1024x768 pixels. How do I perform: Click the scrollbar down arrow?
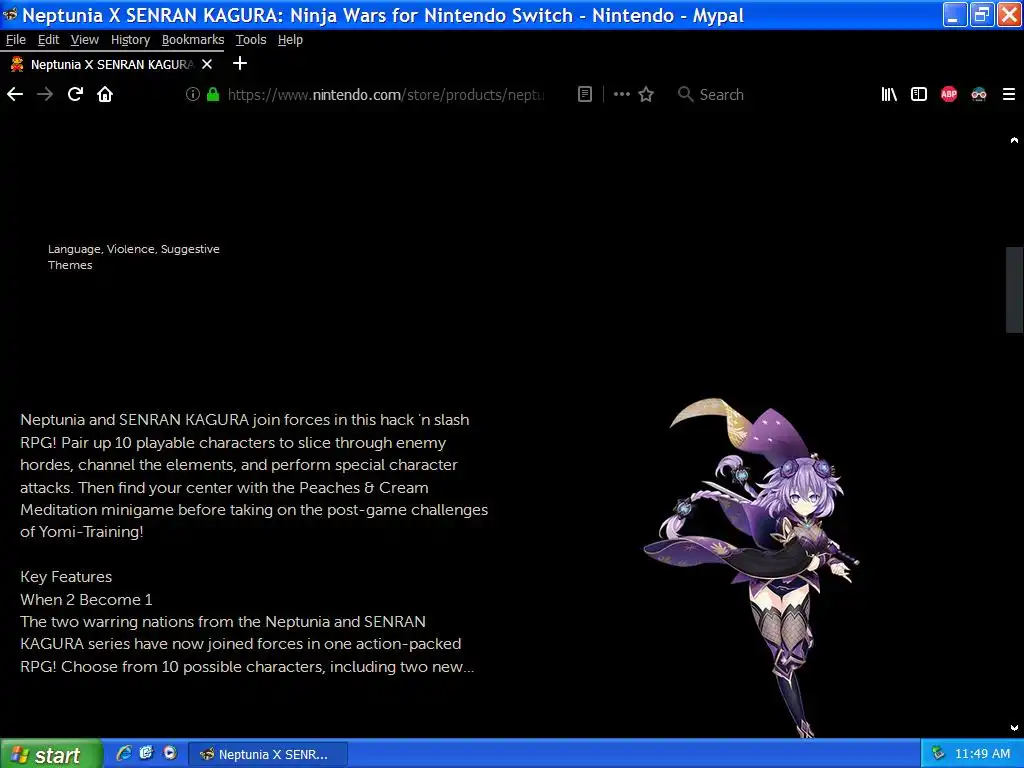pos(1014,728)
